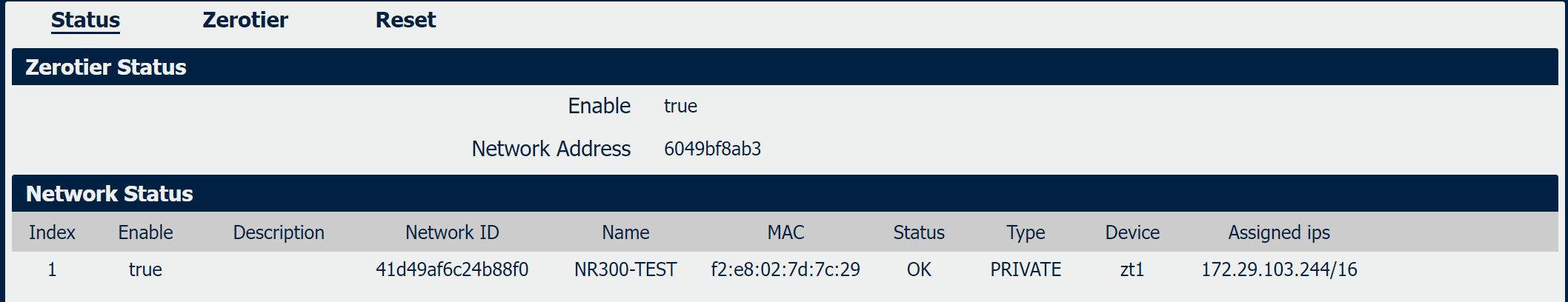The height and width of the screenshot is (302, 1568).
Task: Click the Type column header
Action: pos(1026,232)
